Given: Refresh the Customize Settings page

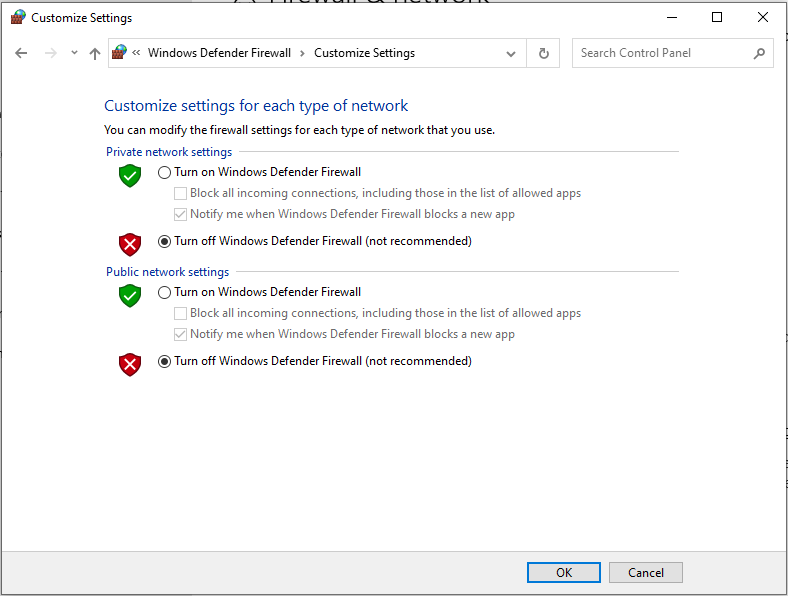Looking at the screenshot, I should pyautogui.click(x=543, y=53).
